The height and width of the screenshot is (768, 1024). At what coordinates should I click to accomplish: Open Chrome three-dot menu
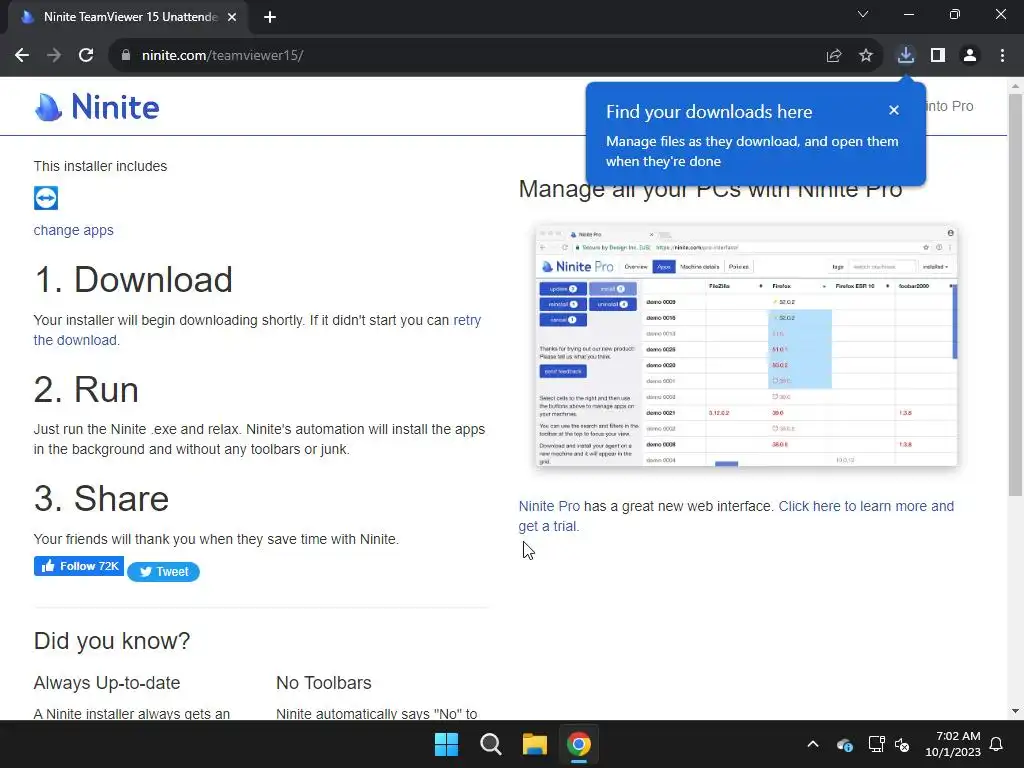point(1002,56)
